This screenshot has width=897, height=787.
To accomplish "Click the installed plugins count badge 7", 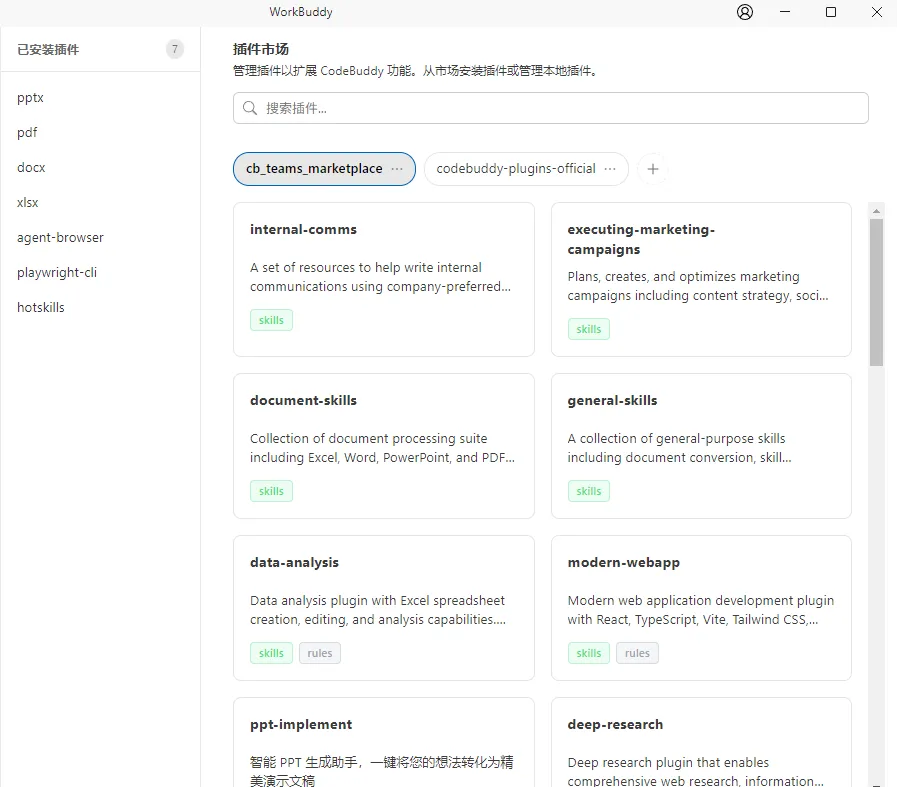I will click(174, 49).
